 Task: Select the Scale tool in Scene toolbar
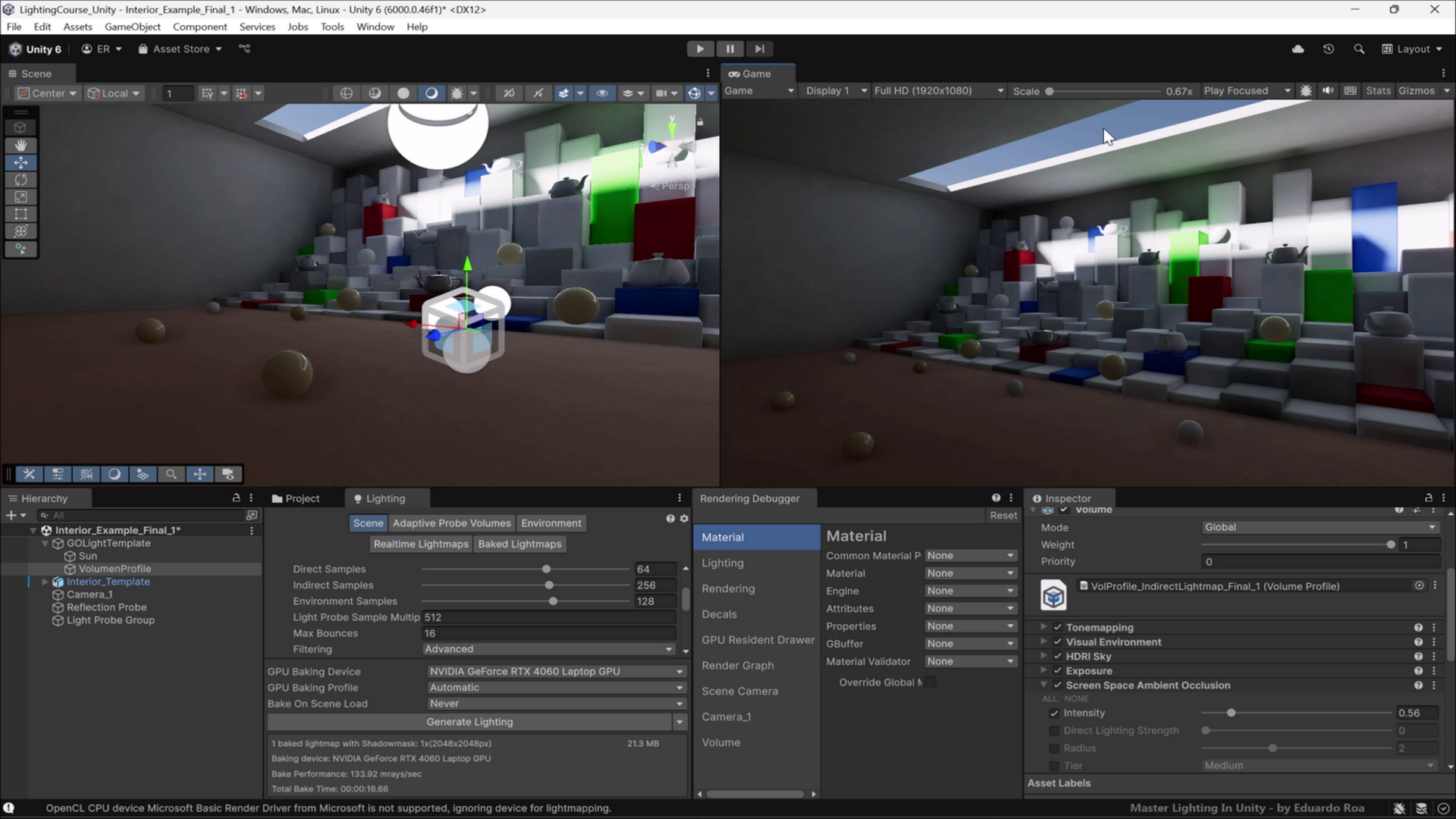(20, 197)
